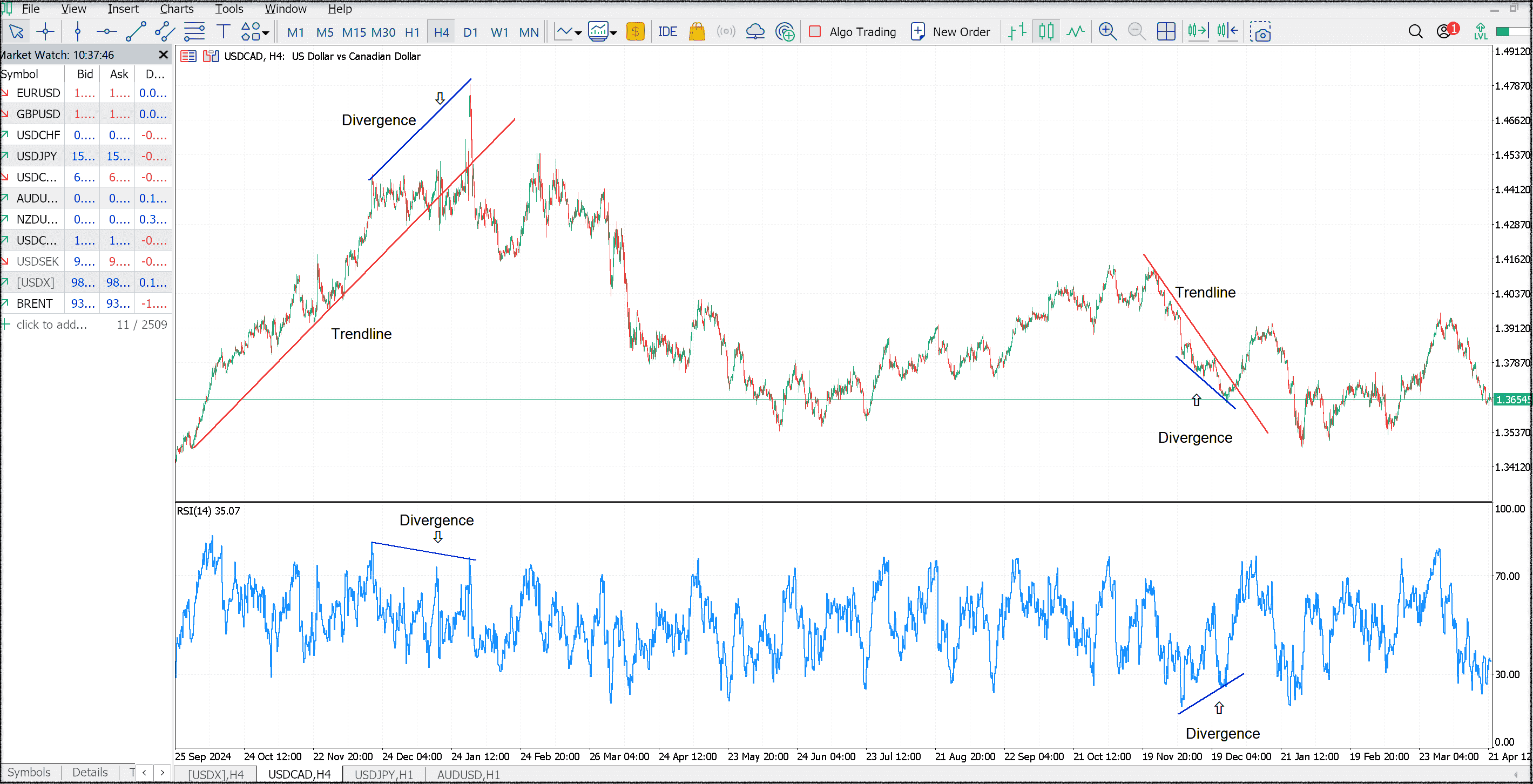Select BRENT symbol row
The image size is (1533, 784).
coord(86,303)
